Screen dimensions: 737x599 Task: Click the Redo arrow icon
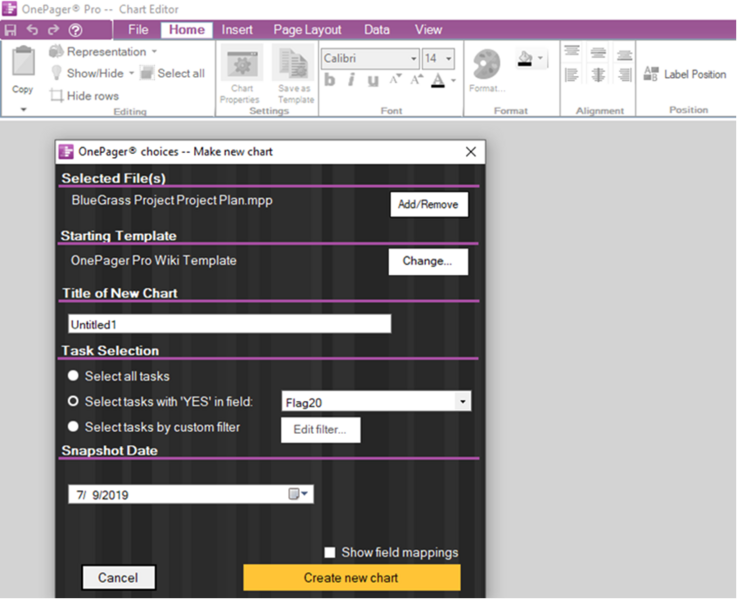pyautogui.click(x=54, y=30)
